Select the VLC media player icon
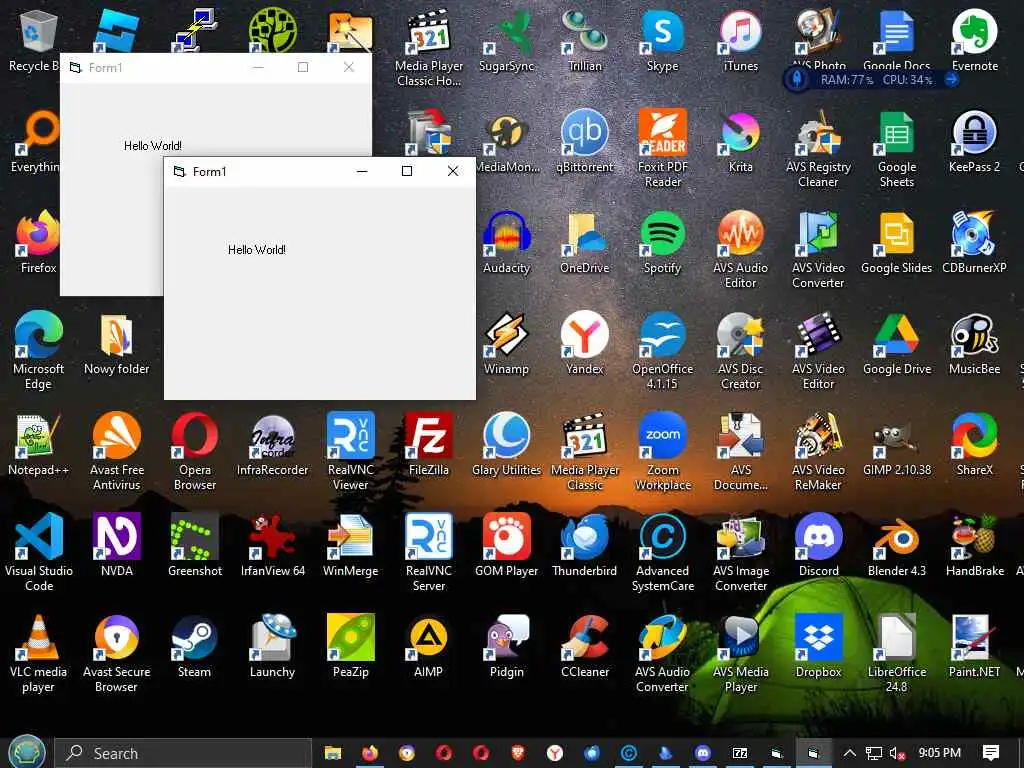The width and height of the screenshot is (1024, 768). point(38,653)
